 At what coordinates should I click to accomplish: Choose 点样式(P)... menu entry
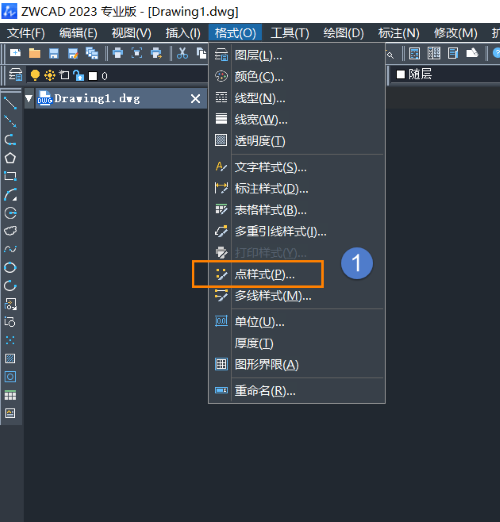pos(297,274)
